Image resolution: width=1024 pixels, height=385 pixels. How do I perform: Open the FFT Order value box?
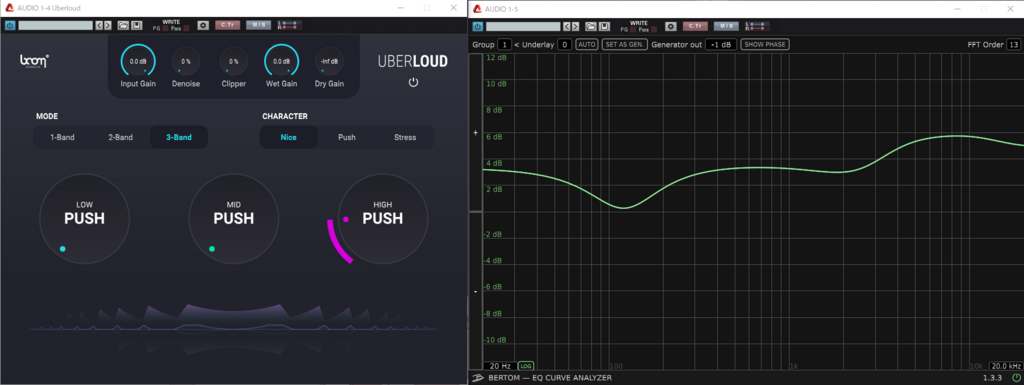[1014, 44]
